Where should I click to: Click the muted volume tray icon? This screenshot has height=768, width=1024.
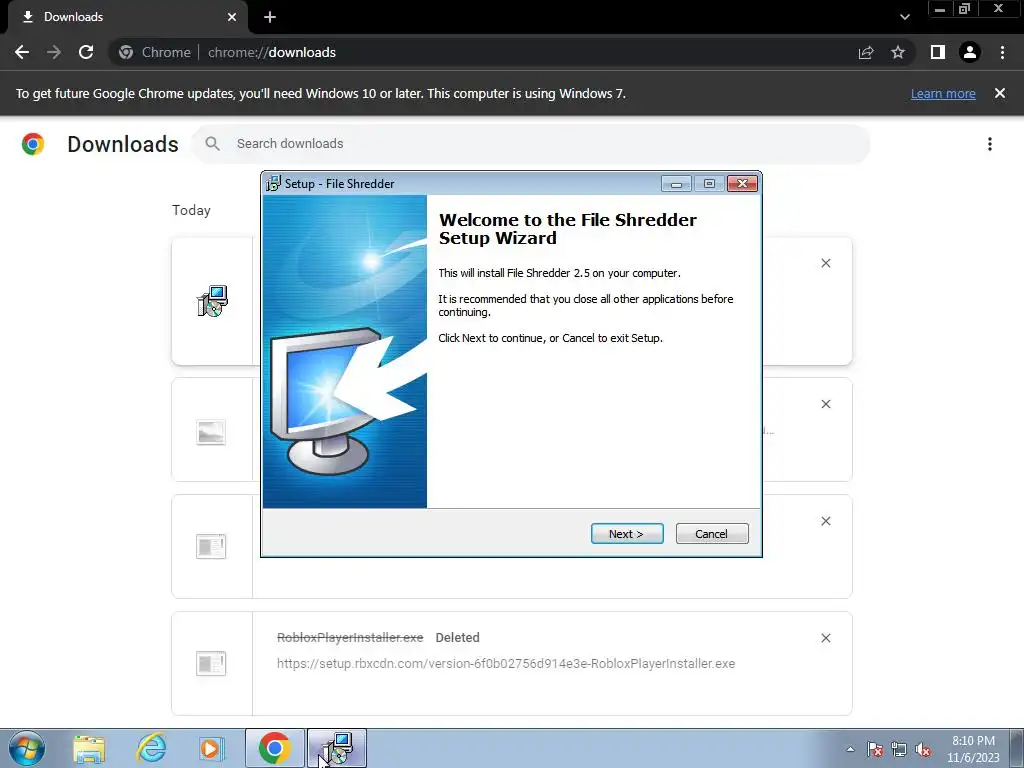[923, 749]
